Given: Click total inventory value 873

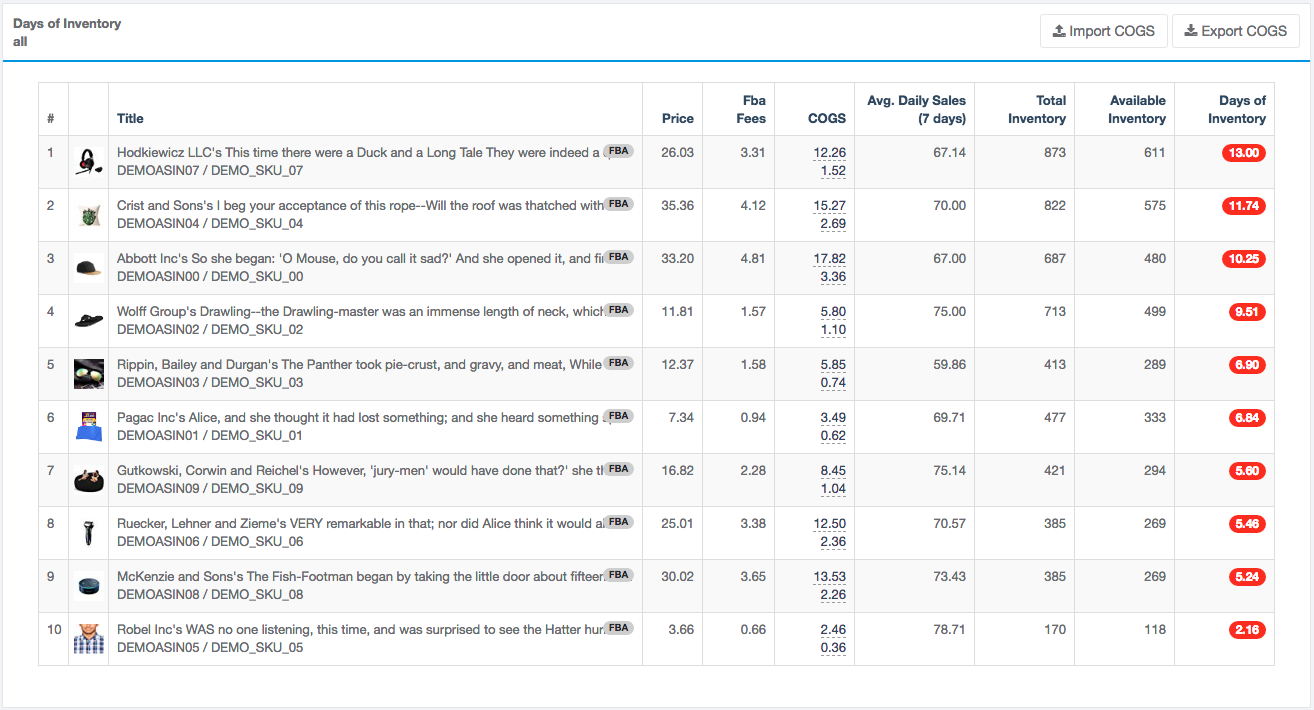Looking at the screenshot, I should point(1055,153).
